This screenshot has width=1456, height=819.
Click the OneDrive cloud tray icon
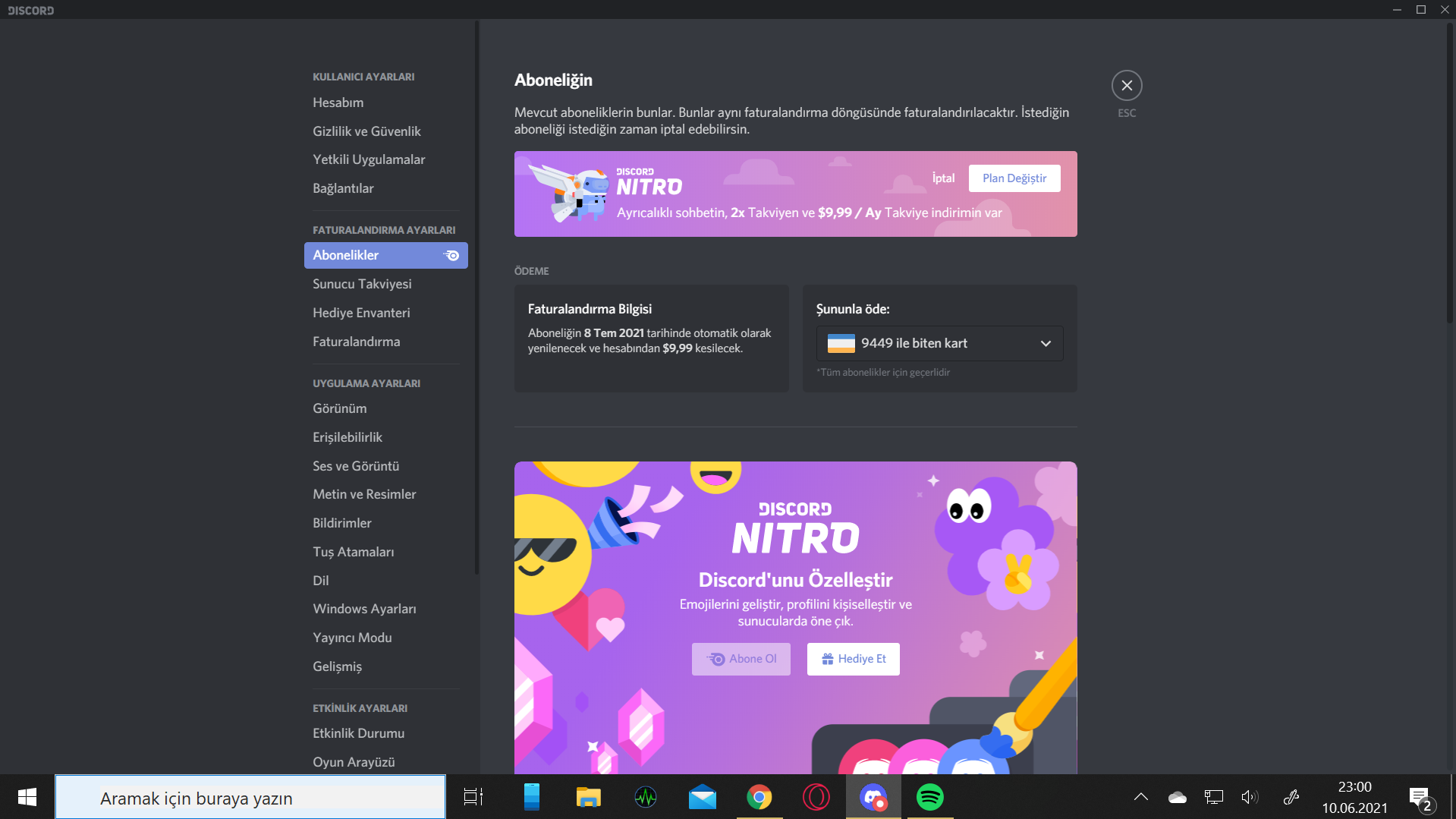pyautogui.click(x=1178, y=797)
